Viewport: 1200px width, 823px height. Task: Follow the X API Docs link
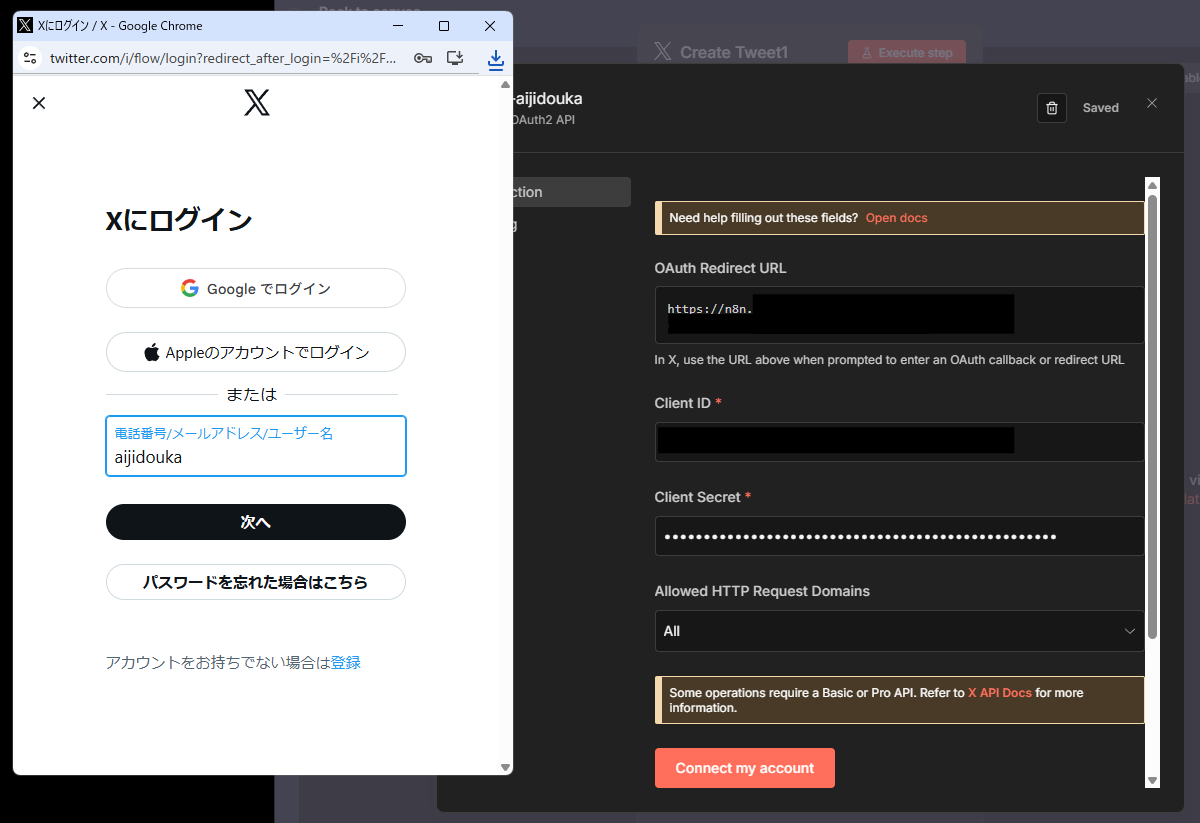tap(999, 693)
